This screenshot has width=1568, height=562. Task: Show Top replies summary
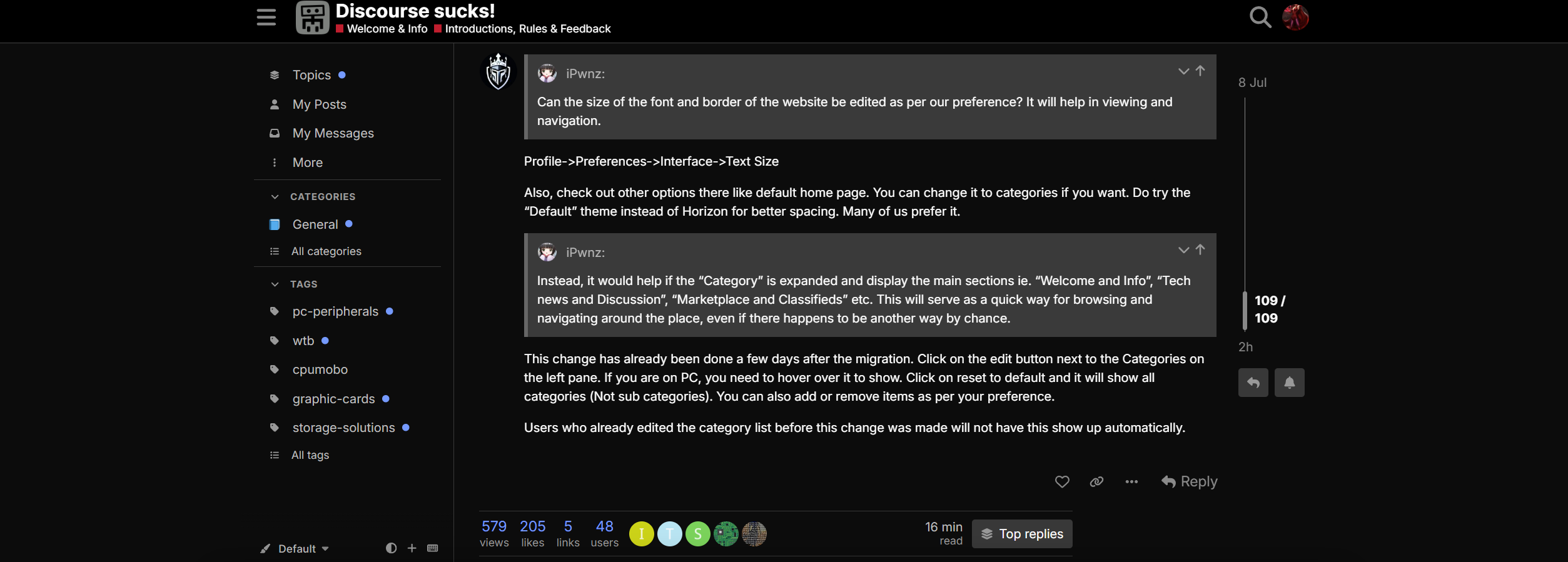(1022, 534)
